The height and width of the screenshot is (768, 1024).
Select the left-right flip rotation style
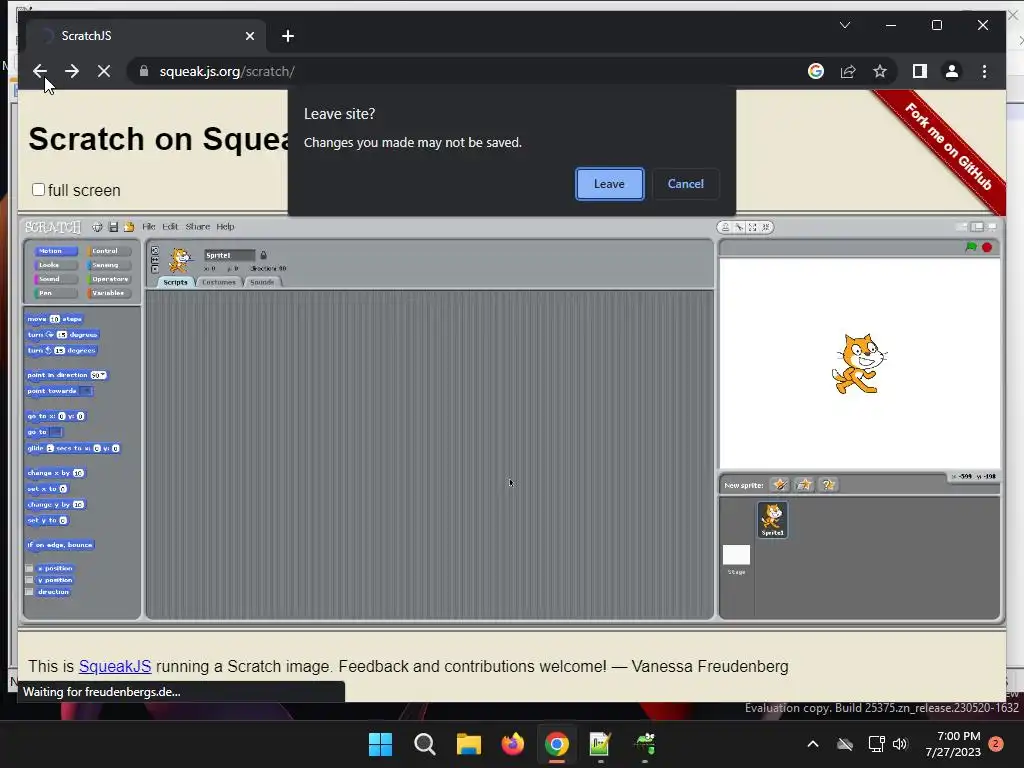155,260
